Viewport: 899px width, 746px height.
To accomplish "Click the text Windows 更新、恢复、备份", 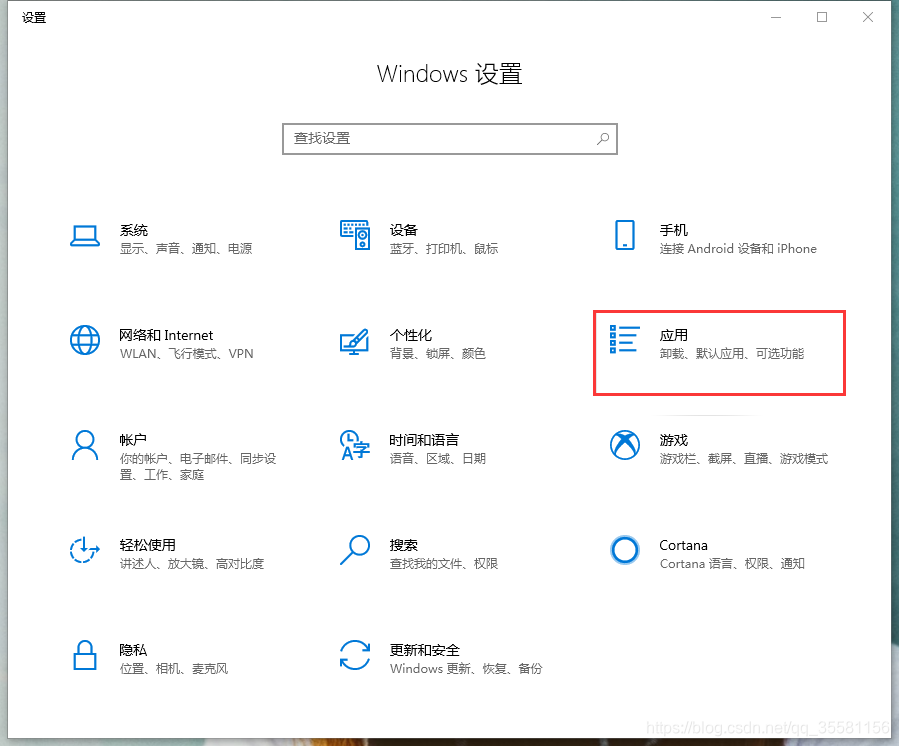I will click(466, 668).
